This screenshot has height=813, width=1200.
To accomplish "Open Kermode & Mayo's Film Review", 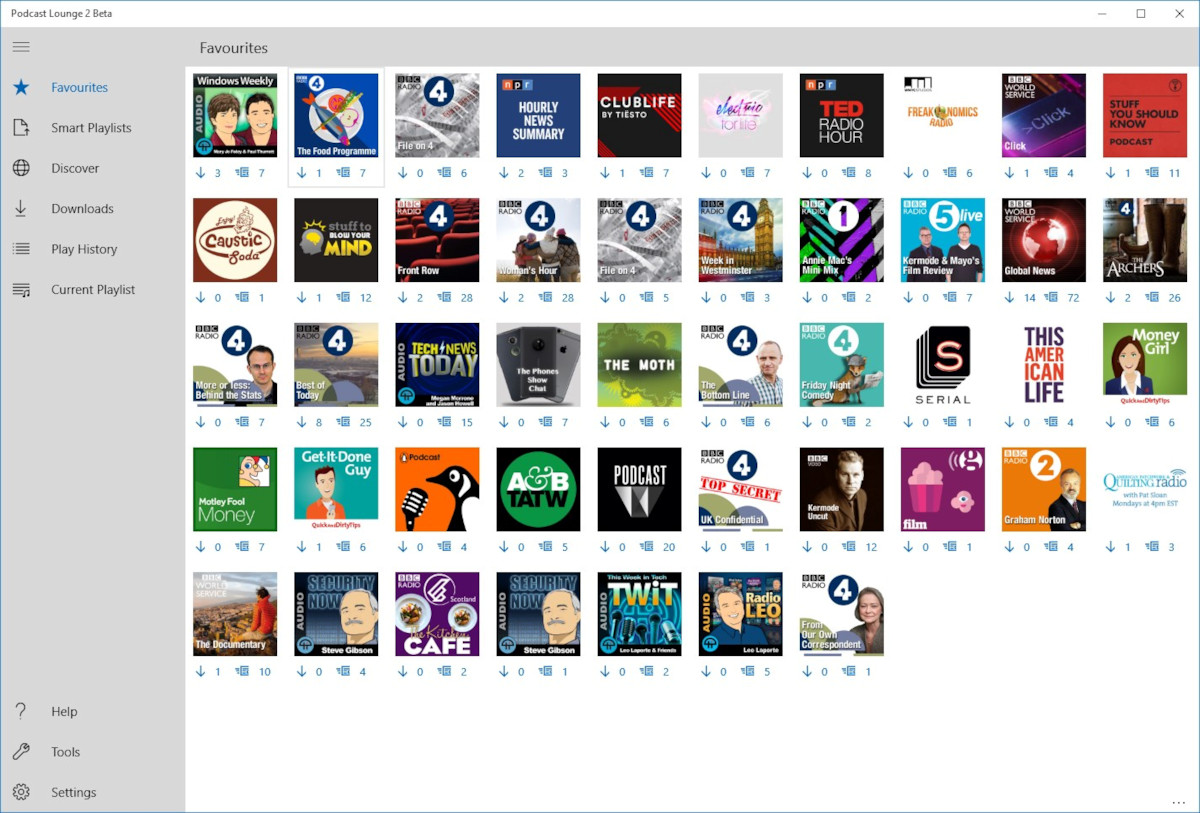I will click(x=942, y=240).
